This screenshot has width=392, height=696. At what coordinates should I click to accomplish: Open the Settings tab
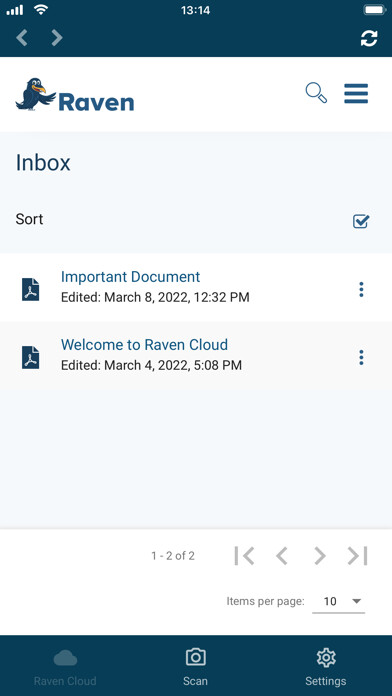point(326,667)
